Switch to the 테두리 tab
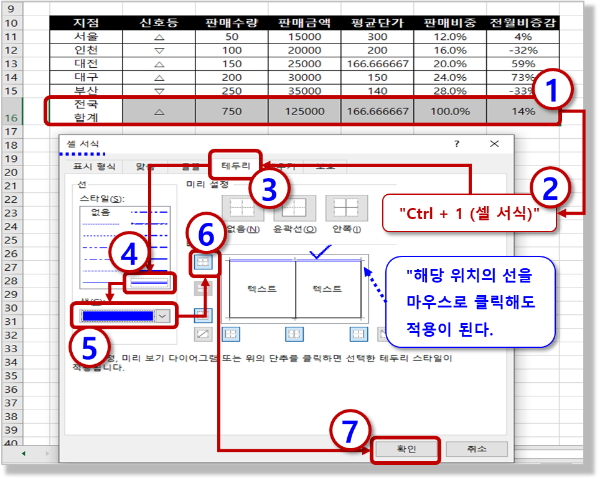The image size is (600, 479). click(x=236, y=166)
